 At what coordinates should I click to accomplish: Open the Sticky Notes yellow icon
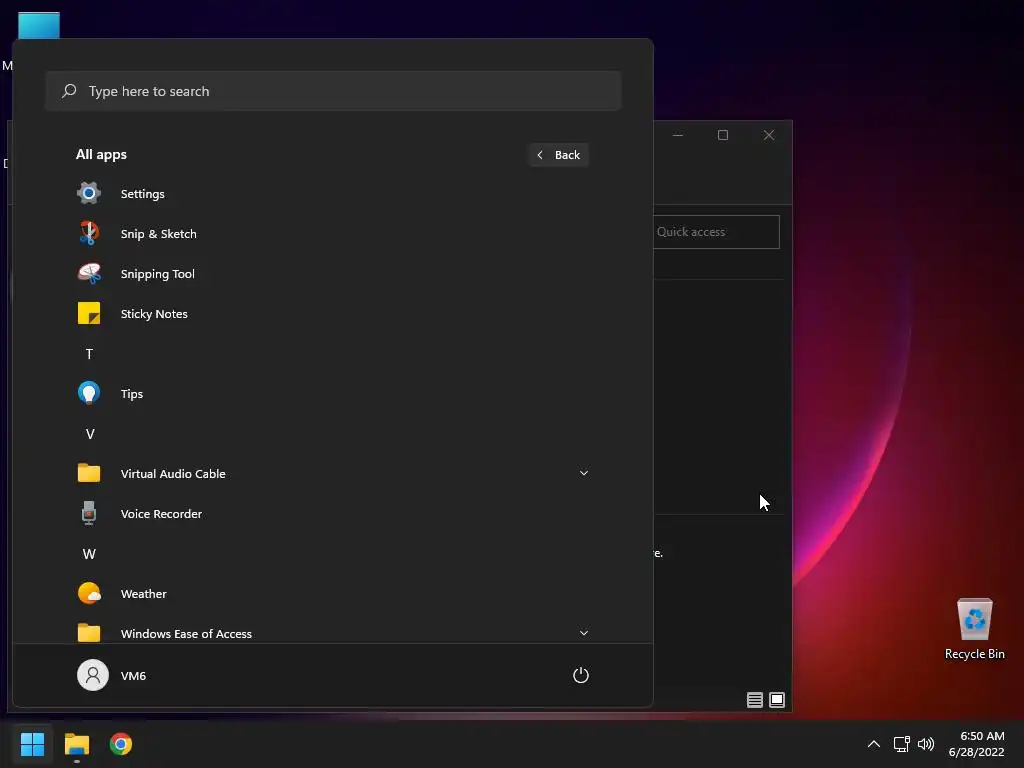(89, 313)
